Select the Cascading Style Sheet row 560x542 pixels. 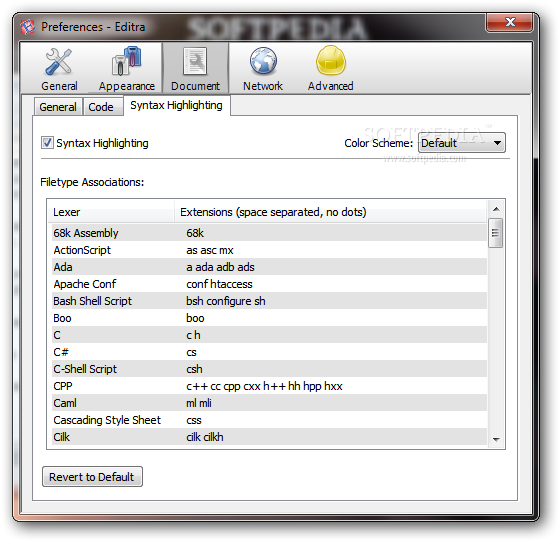tap(269, 420)
